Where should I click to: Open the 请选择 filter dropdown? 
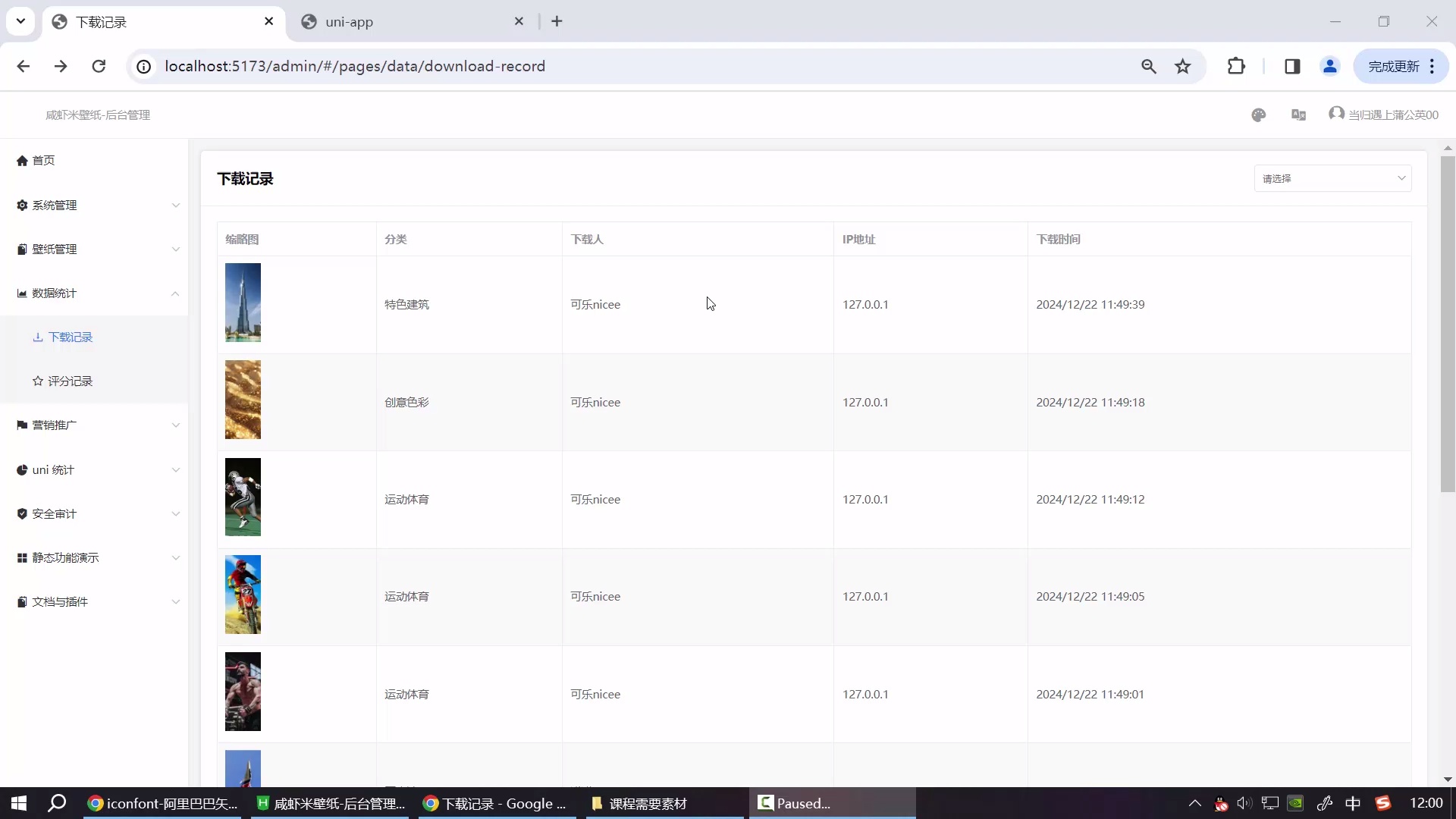(x=1332, y=179)
